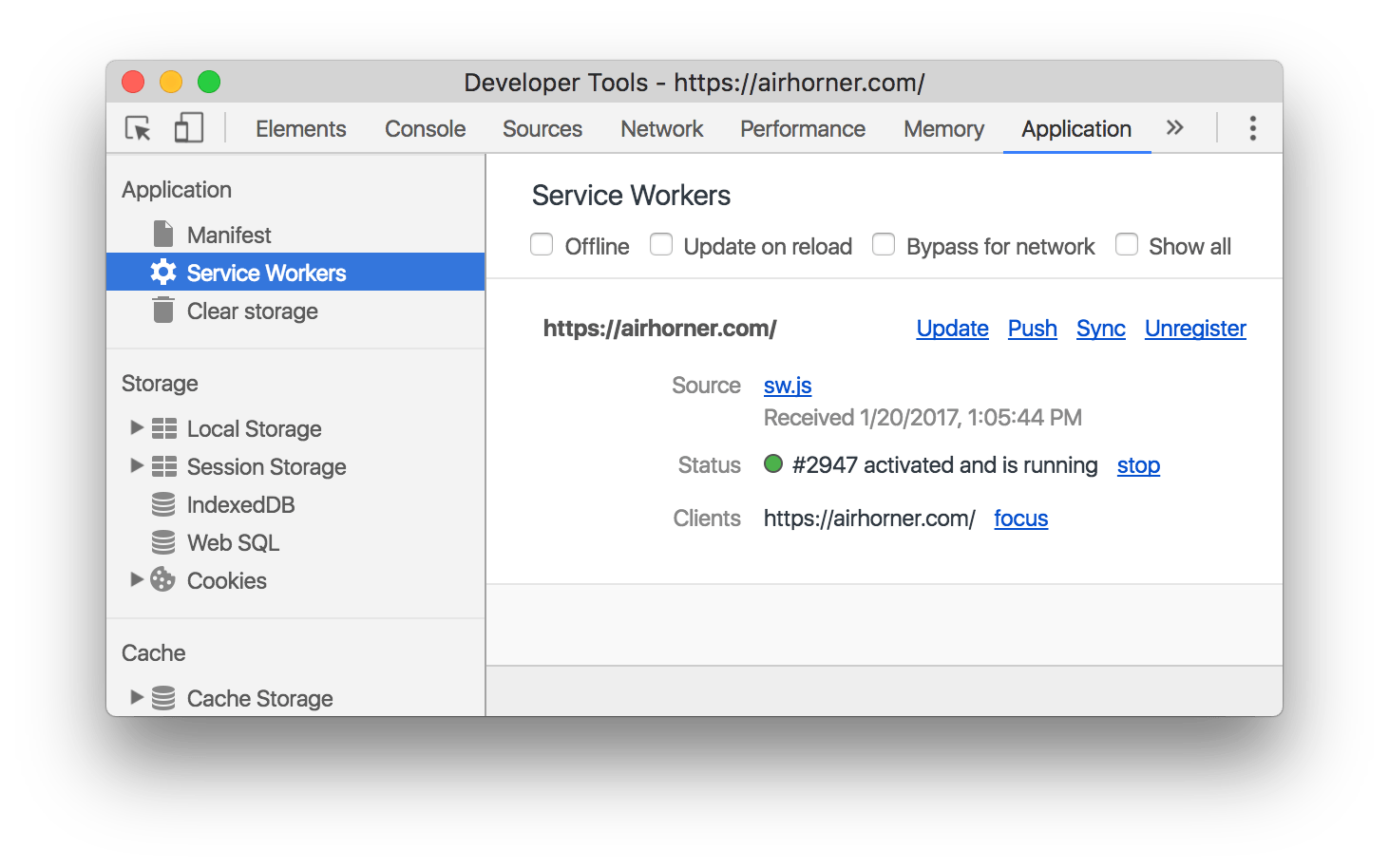Open the DevTools three-dot menu
This screenshot has height=868, width=1389.
click(x=1252, y=127)
